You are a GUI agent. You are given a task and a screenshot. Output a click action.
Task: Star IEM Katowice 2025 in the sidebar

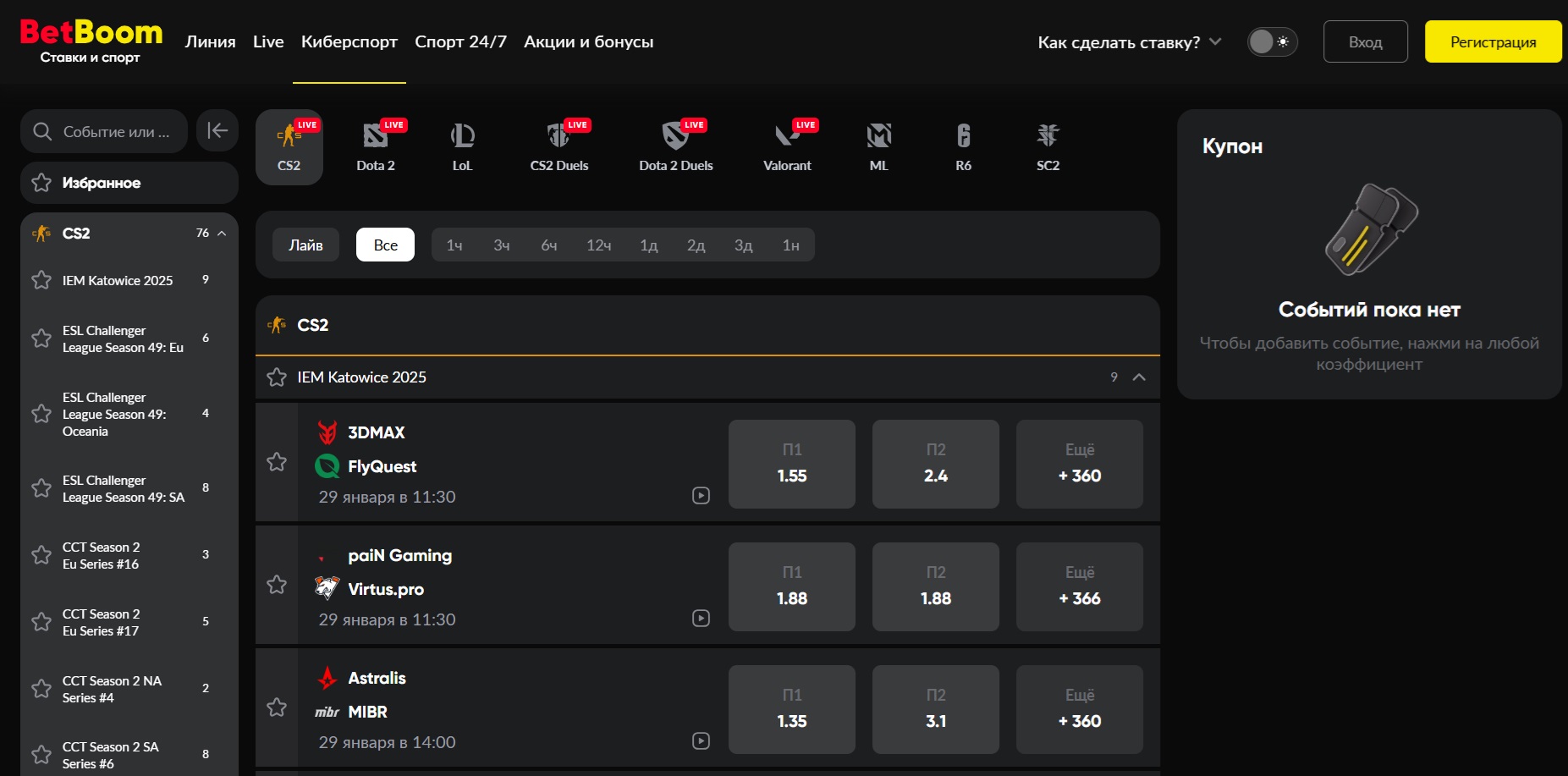click(41, 280)
